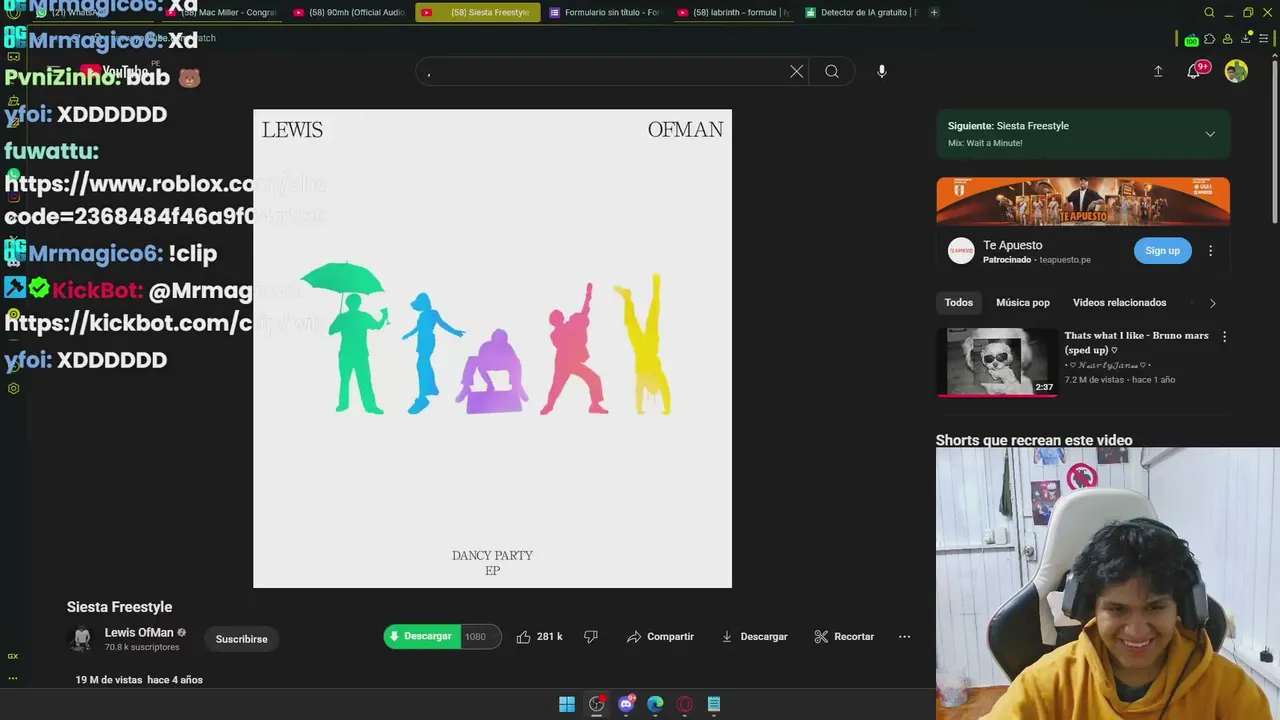The image size is (1280, 720).
Task: Start voice search with the microphone icon
Action: [881, 72]
